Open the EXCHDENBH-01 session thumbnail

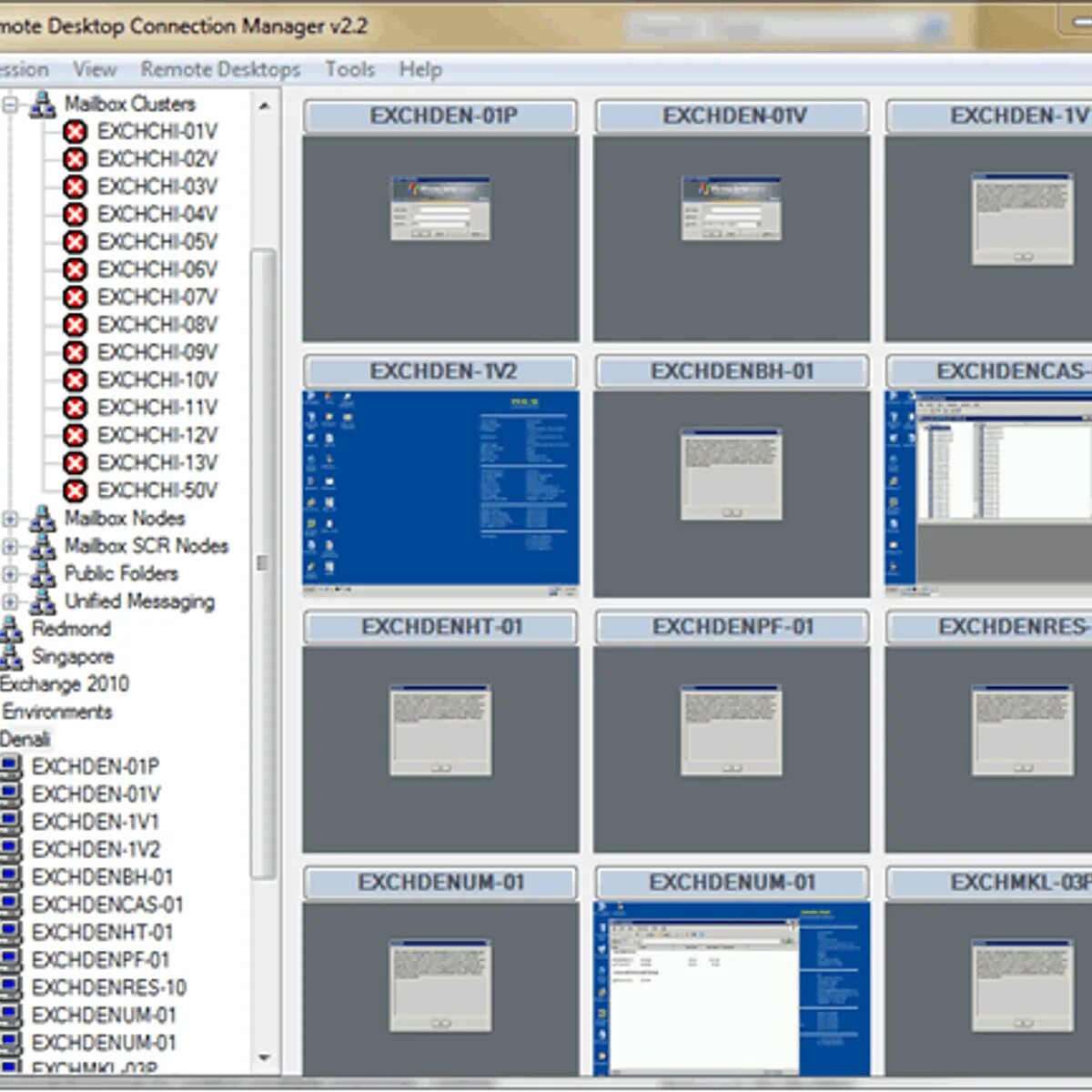[x=733, y=494]
